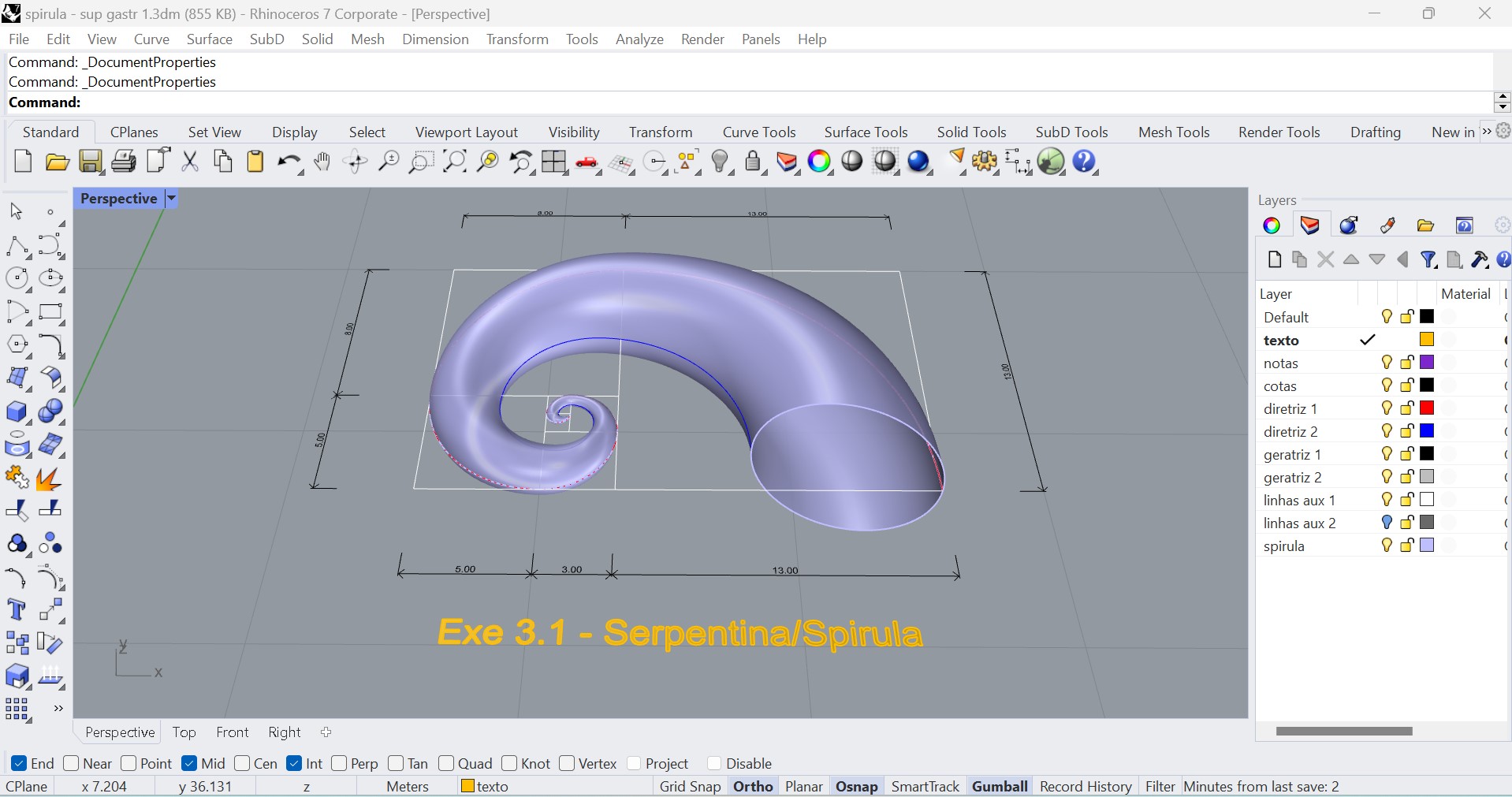This screenshot has width=1512, height=797.
Task: Open Help with the question mark icon
Action: pos(1086,162)
